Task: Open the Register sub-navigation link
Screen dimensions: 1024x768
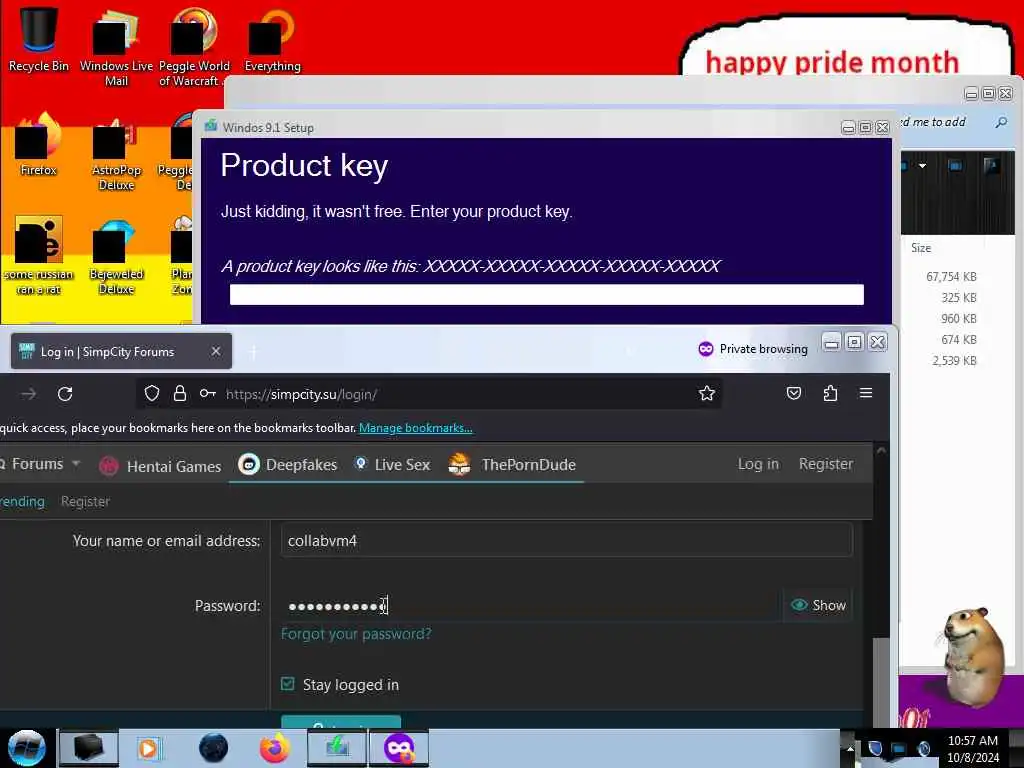Action: [x=85, y=501]
